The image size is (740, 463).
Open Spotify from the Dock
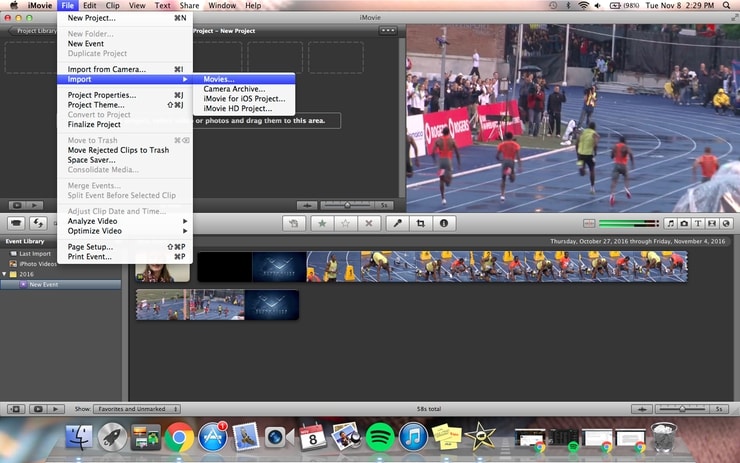(x=380, y=437)
